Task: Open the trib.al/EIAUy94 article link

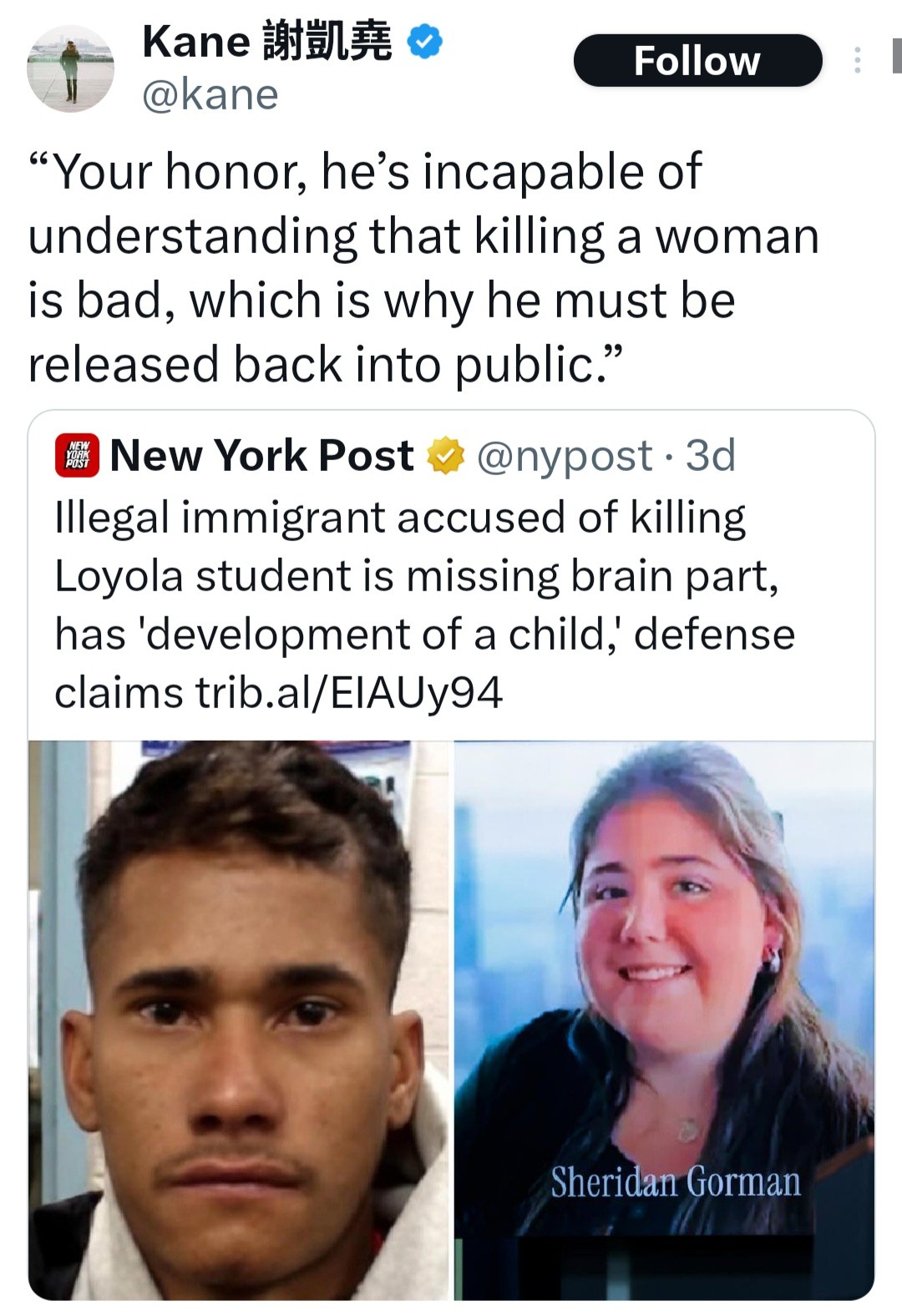Action: (349, 692)
